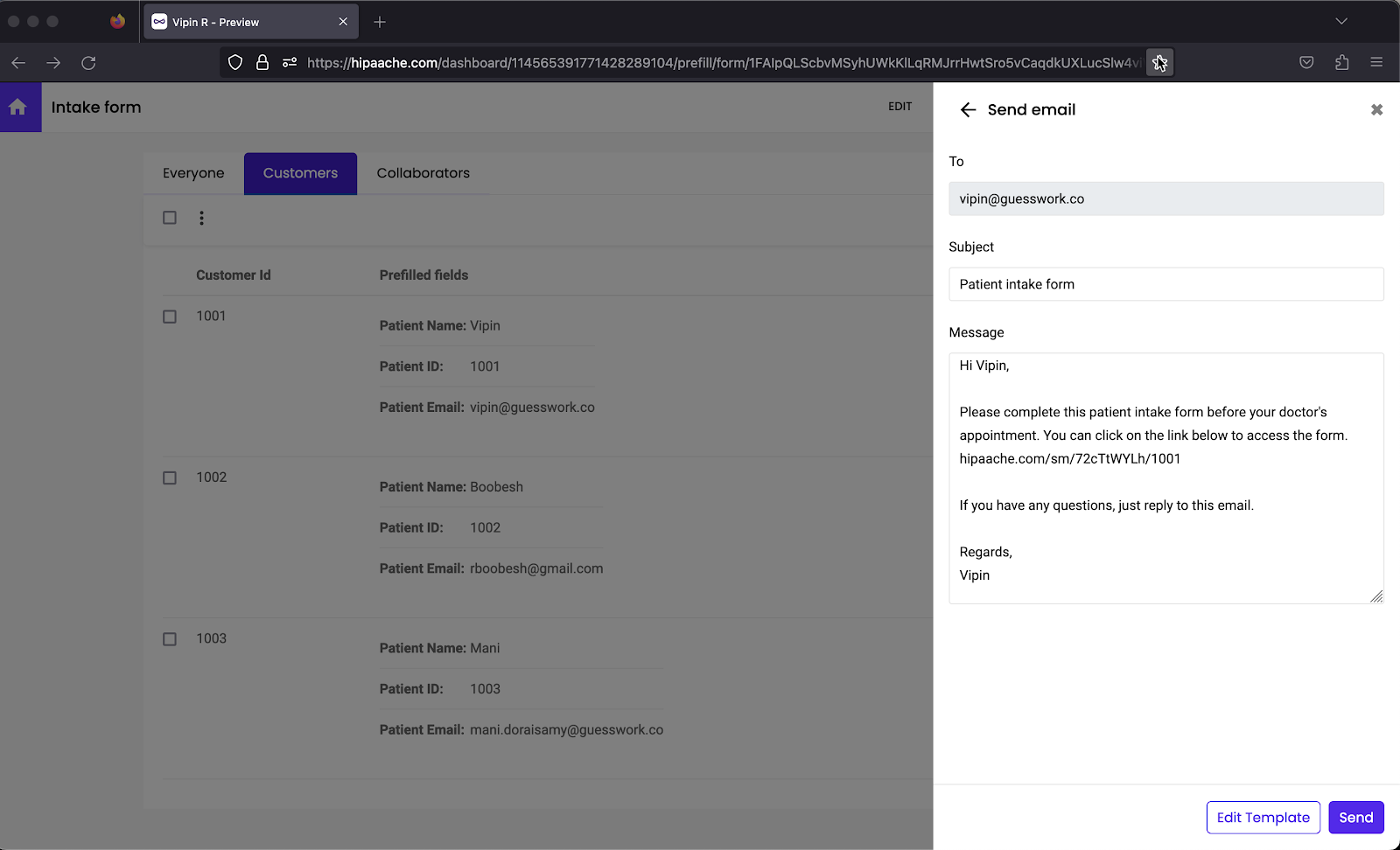Screen dimensions: 1400x850
Task: Open Firefox application menu (hamburger)
Action: click(x=1375, y=62)
